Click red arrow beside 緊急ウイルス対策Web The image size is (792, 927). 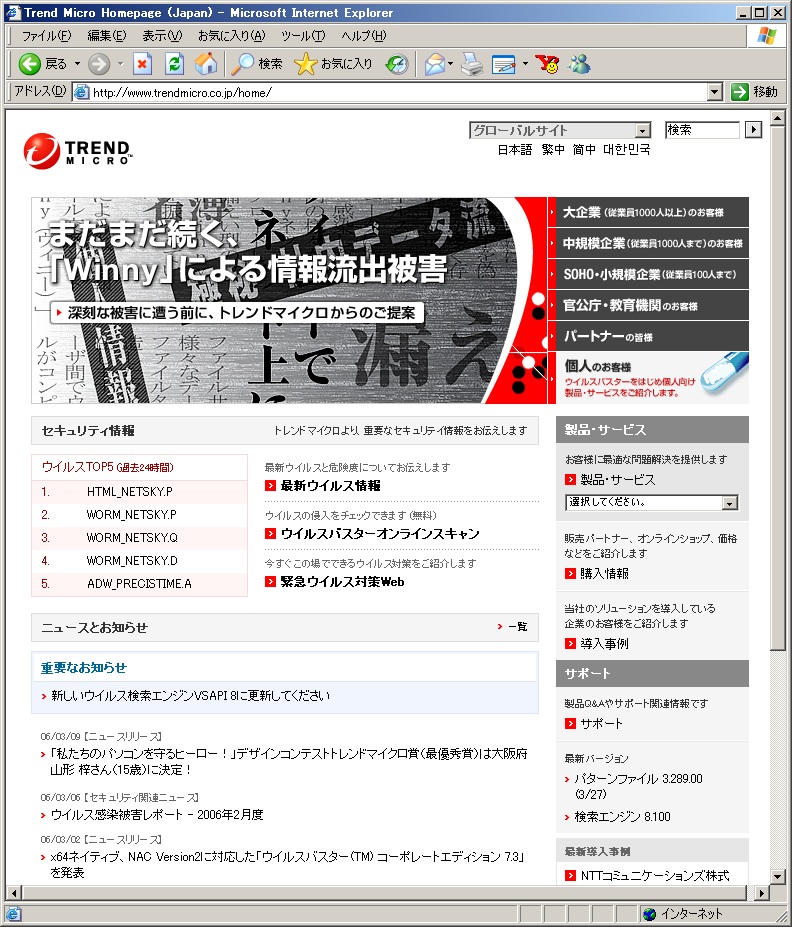tap(270, 582)
